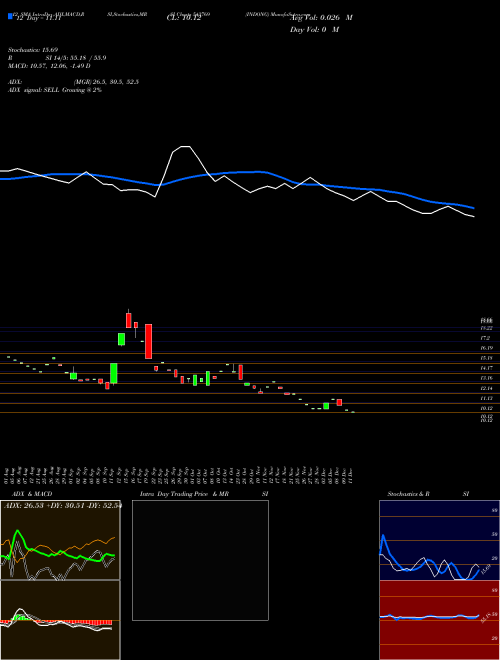
Task: Select the 'Day Vol: 0 M' text
Action: point(314,30)
